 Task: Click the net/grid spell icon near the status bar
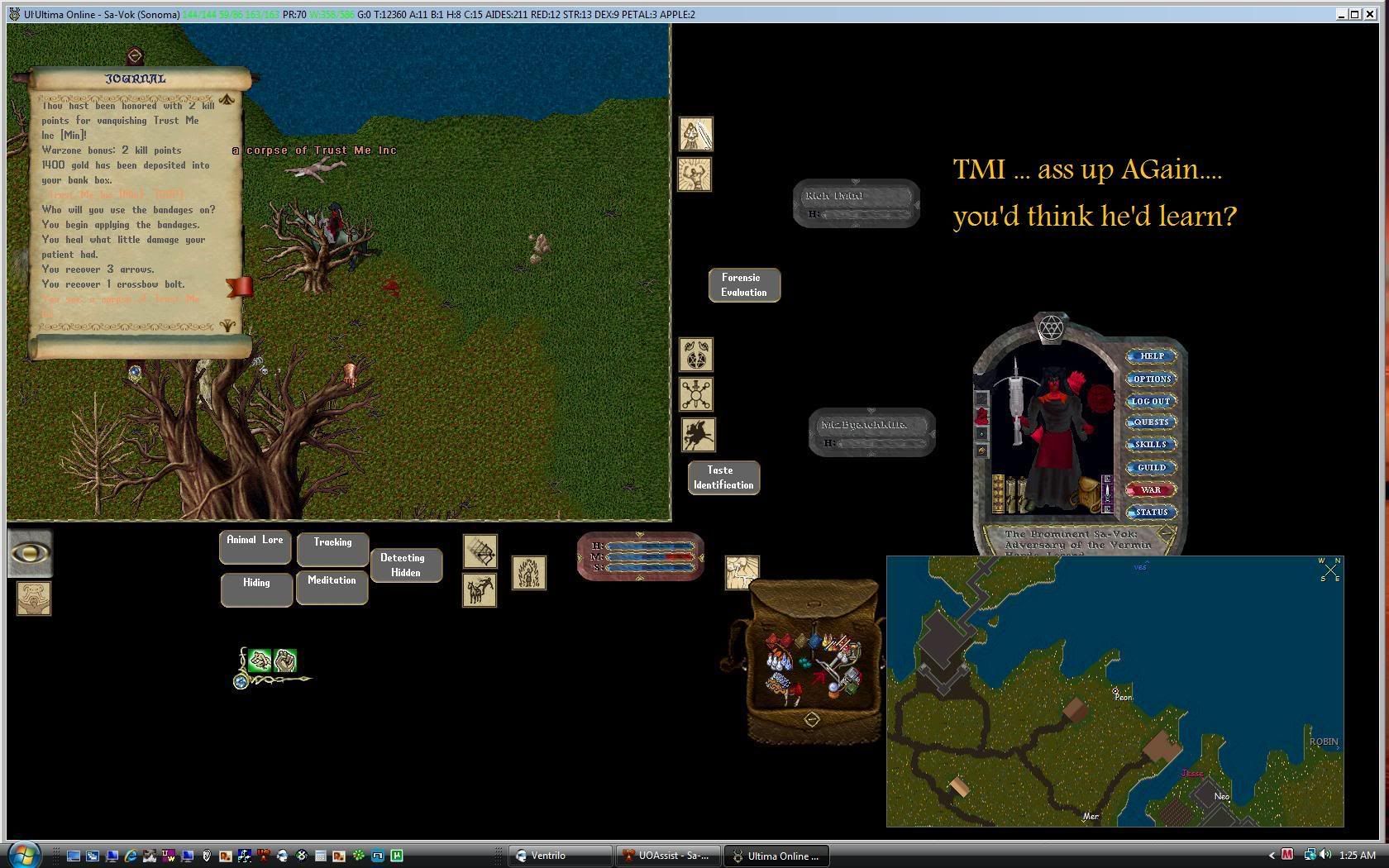click(480, 551)
